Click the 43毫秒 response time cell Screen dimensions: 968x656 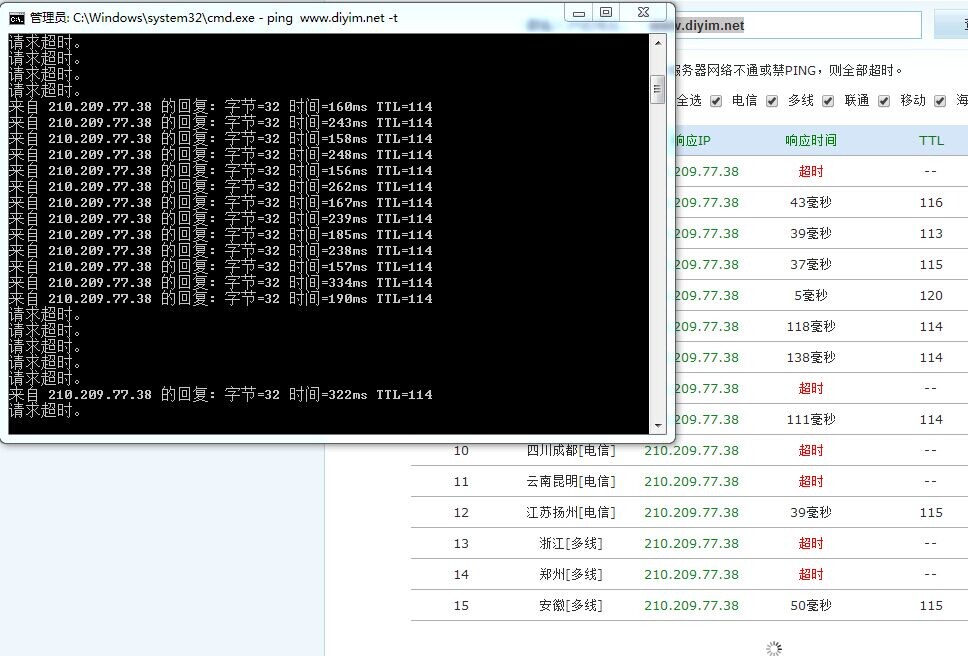click(x=811, y=202)
